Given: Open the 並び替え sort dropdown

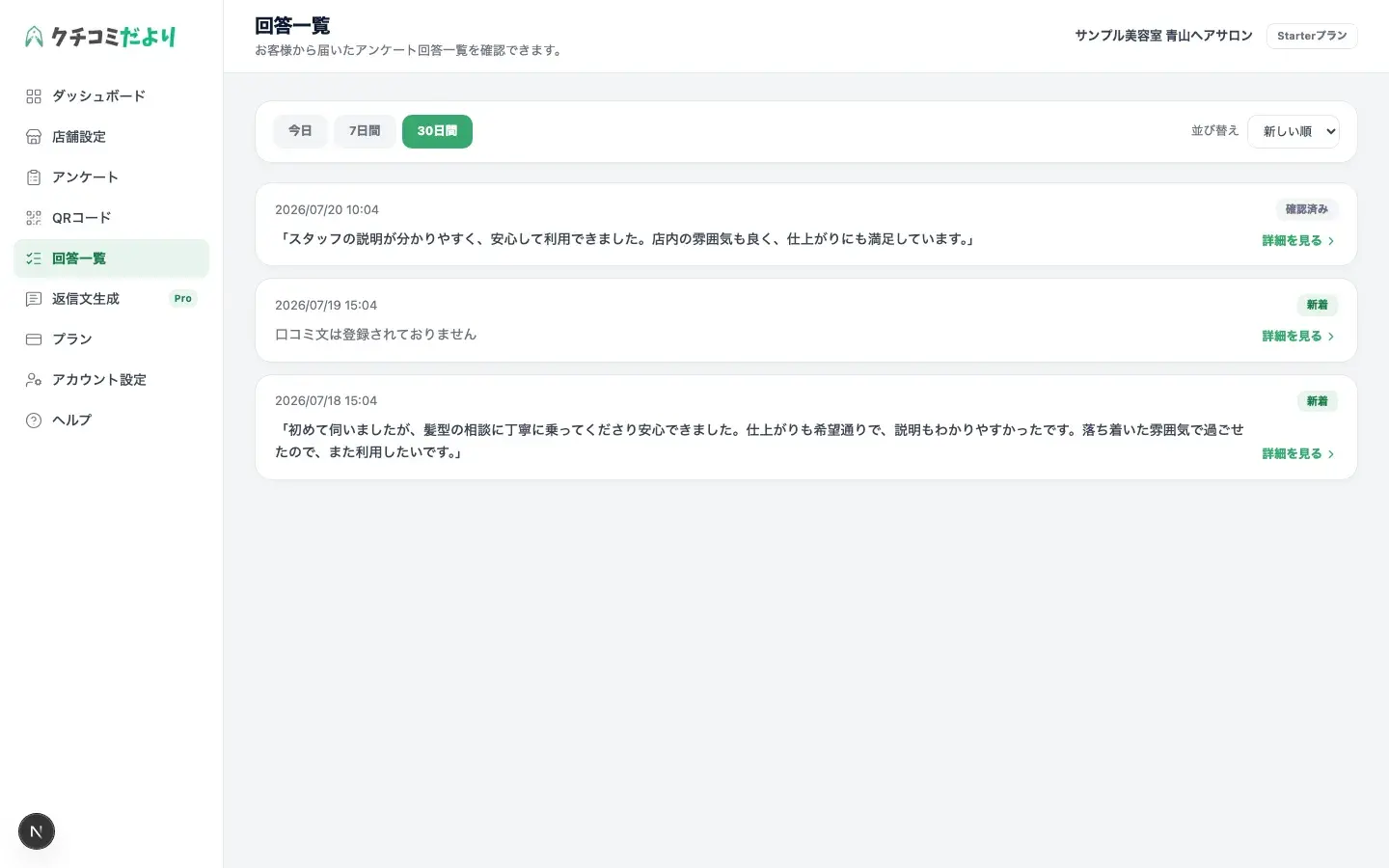Looking at the screenshot, I should pyautogui.click(x=1294, y=131).
